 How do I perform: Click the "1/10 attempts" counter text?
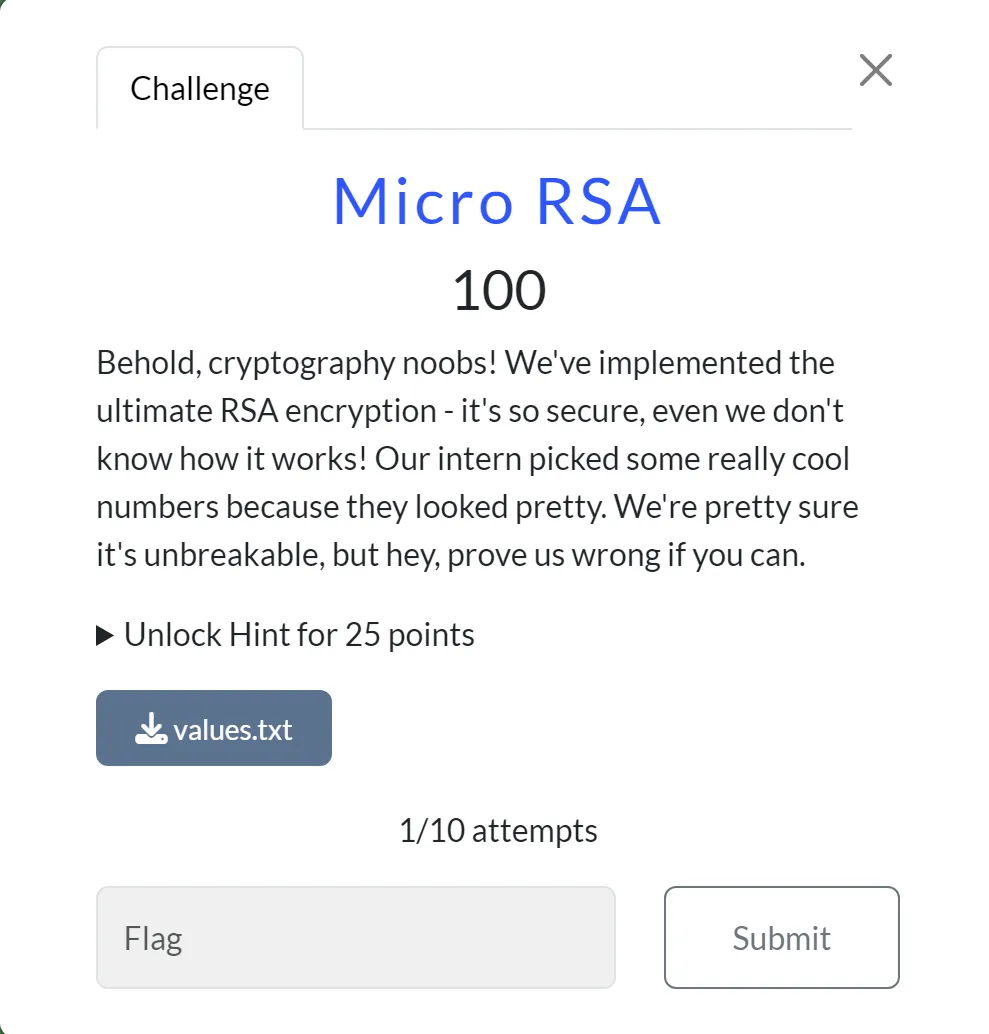pos(498,831)
